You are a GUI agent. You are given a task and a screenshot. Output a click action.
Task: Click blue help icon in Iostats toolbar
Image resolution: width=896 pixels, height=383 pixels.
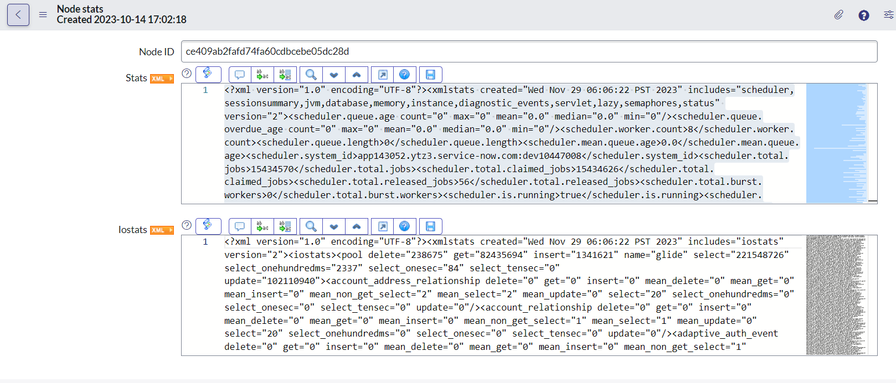point(404,226)
